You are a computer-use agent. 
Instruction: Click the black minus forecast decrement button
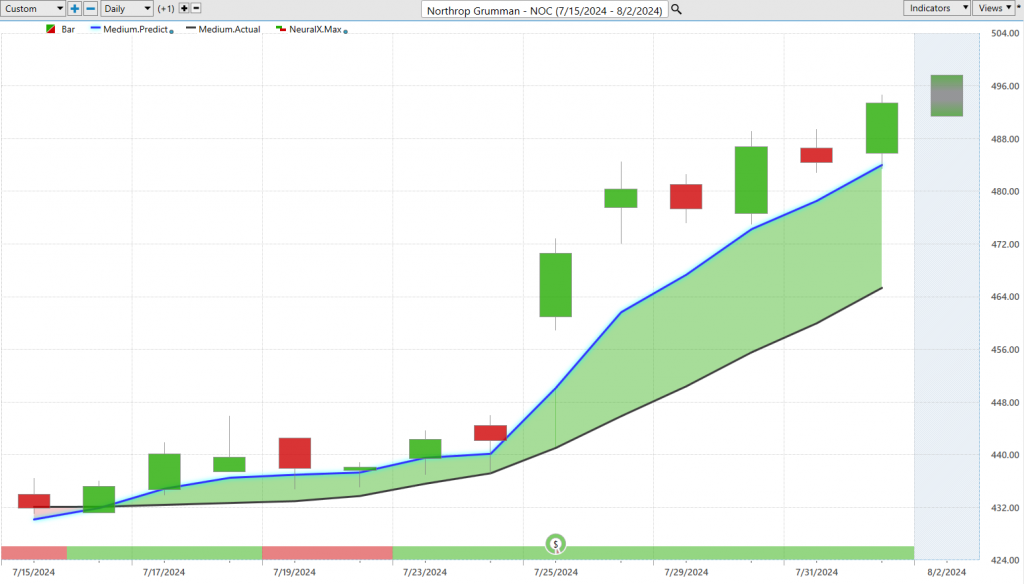tap(197, 8)
